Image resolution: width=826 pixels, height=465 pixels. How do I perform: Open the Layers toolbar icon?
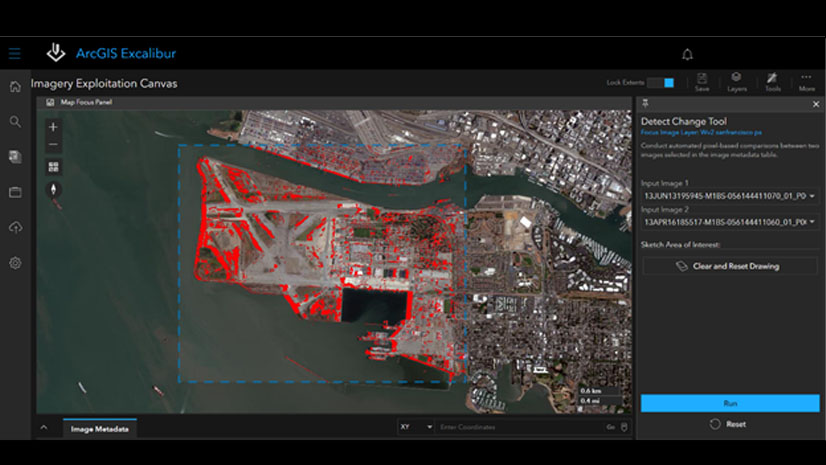pos(736,82)
